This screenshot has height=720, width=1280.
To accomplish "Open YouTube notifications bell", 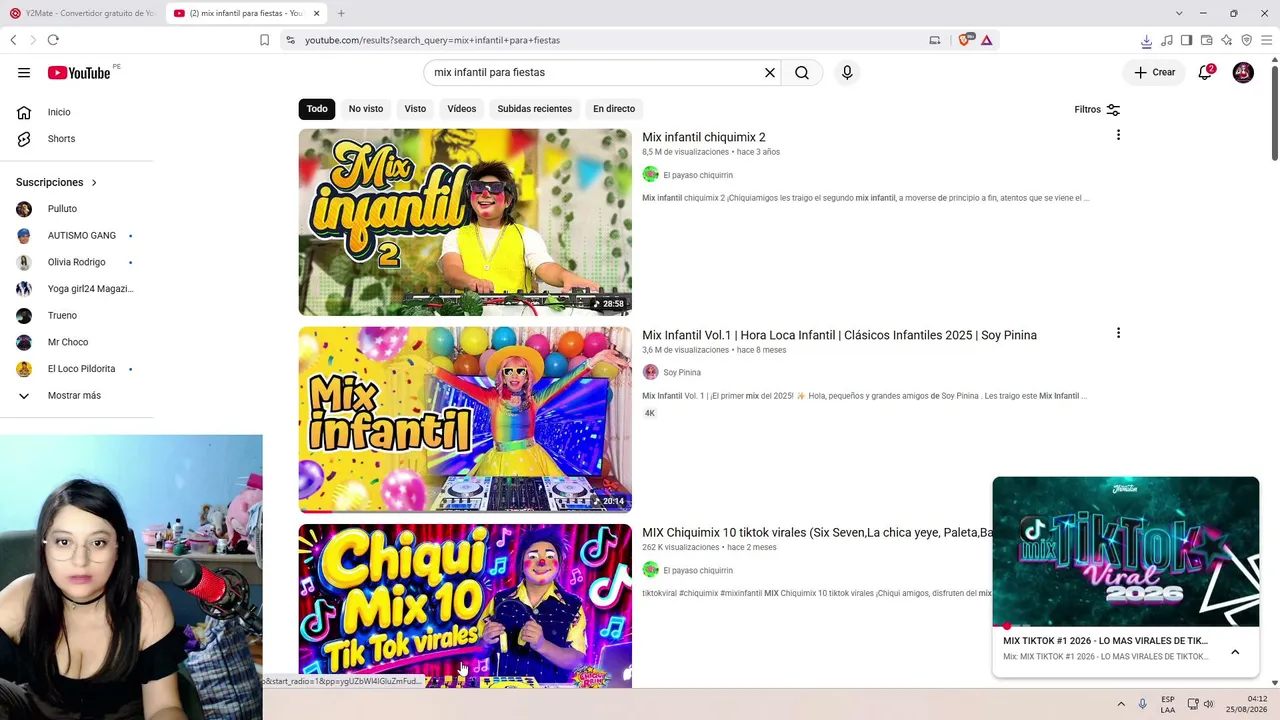I will pyautogui.click(x=1206, y=72).
